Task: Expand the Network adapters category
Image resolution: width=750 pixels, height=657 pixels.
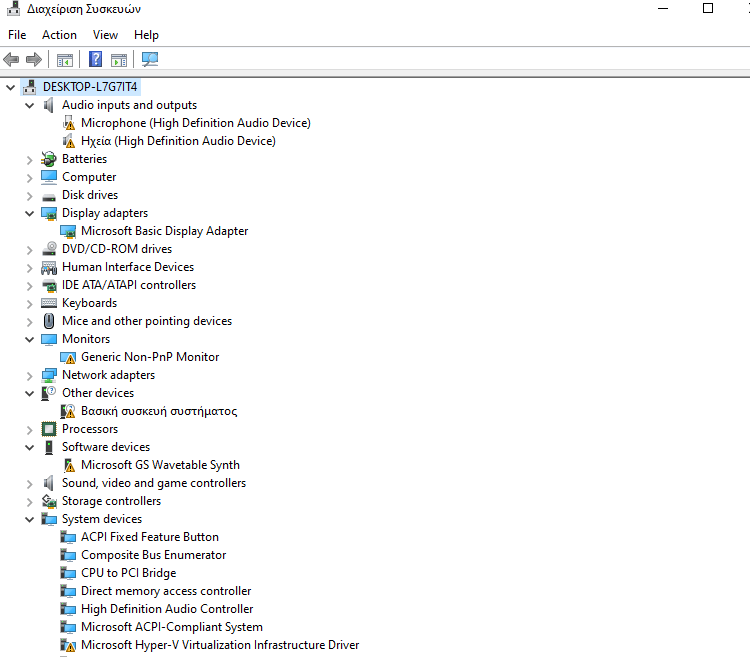Action: click(x=30, y=376)
